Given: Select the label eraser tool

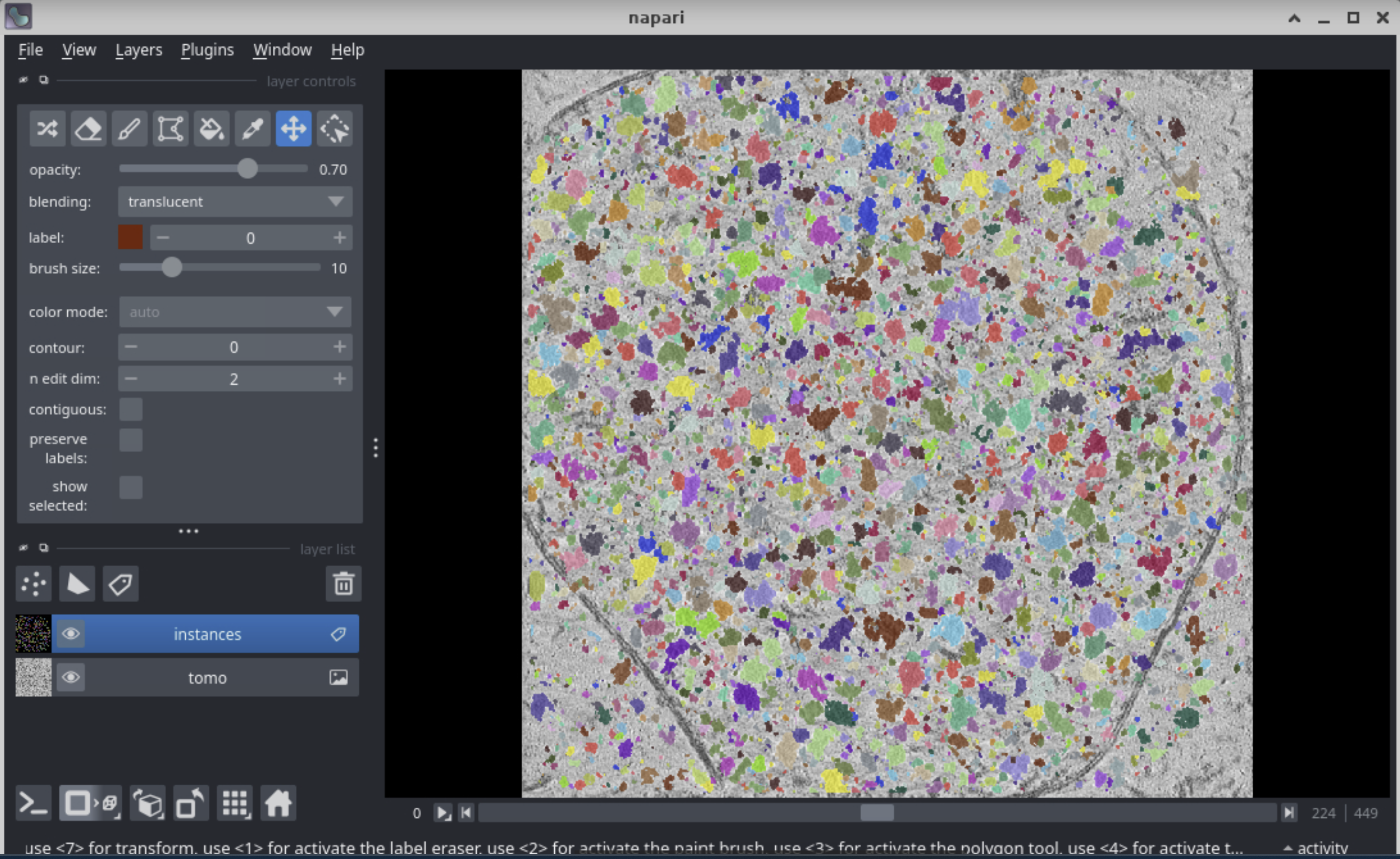Looking at the screenshot, I should (88, 129).
